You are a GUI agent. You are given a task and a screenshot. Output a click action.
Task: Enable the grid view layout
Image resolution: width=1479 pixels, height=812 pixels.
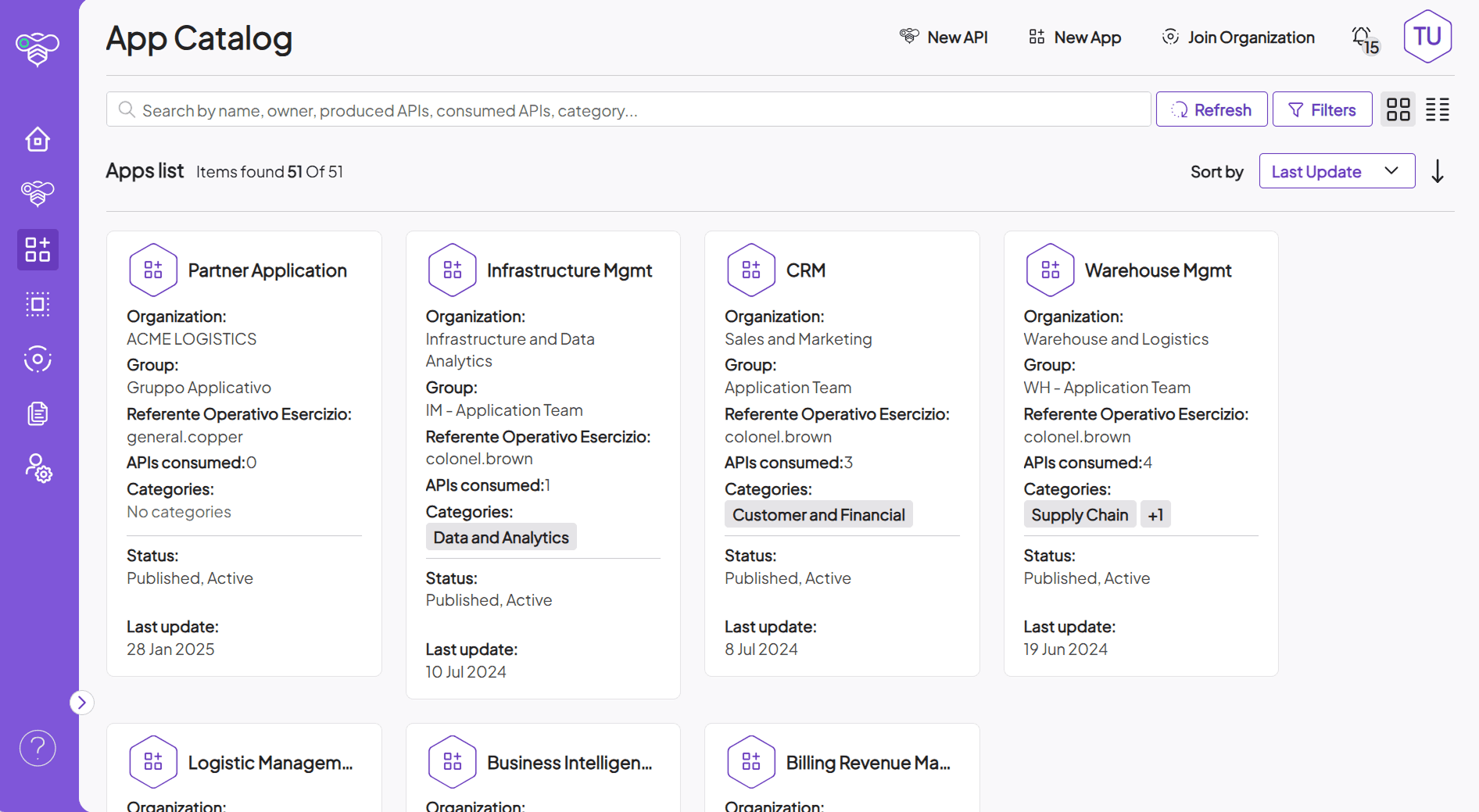pyautogui.click(x=1398, y=109)
